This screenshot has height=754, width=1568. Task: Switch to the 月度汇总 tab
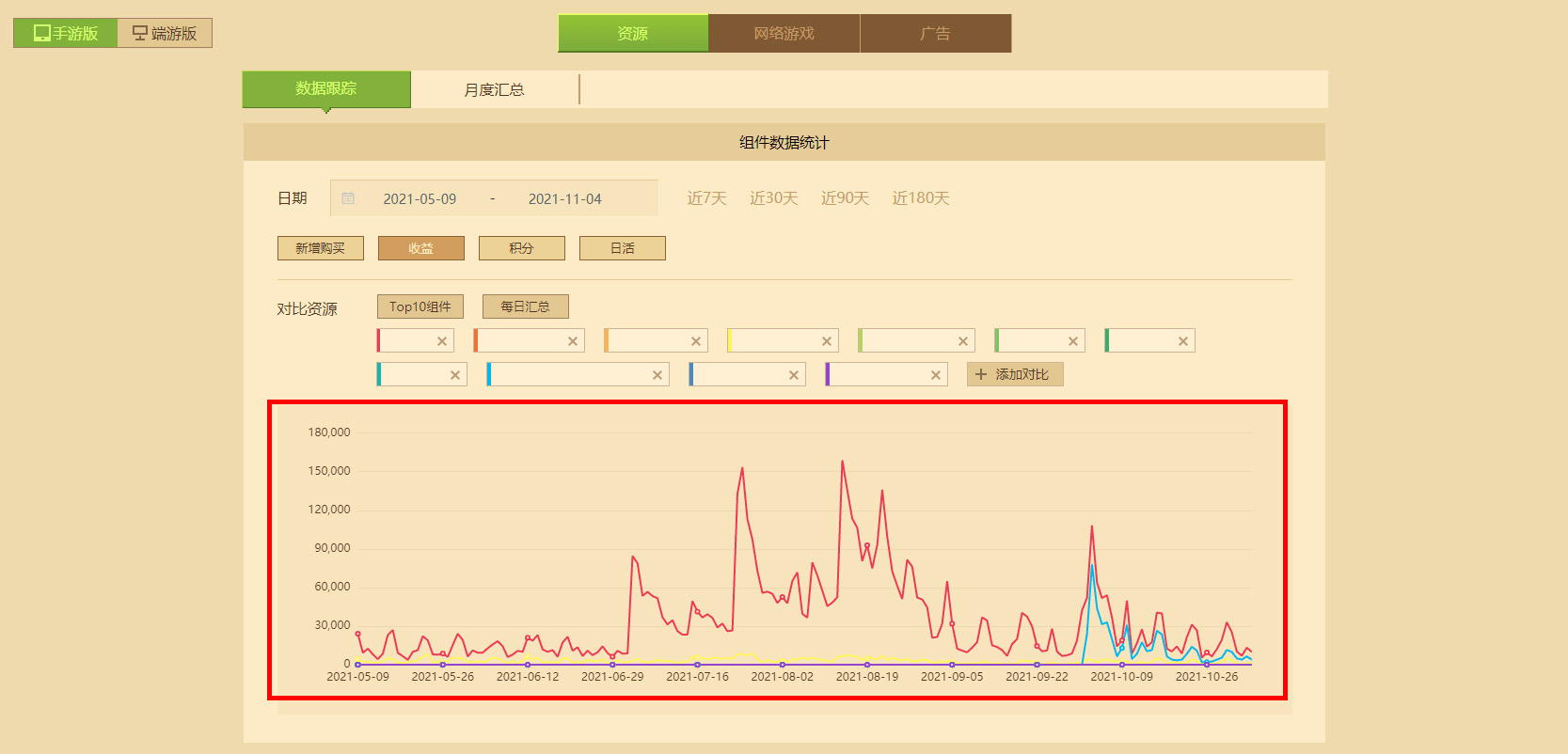click(495, 89)
